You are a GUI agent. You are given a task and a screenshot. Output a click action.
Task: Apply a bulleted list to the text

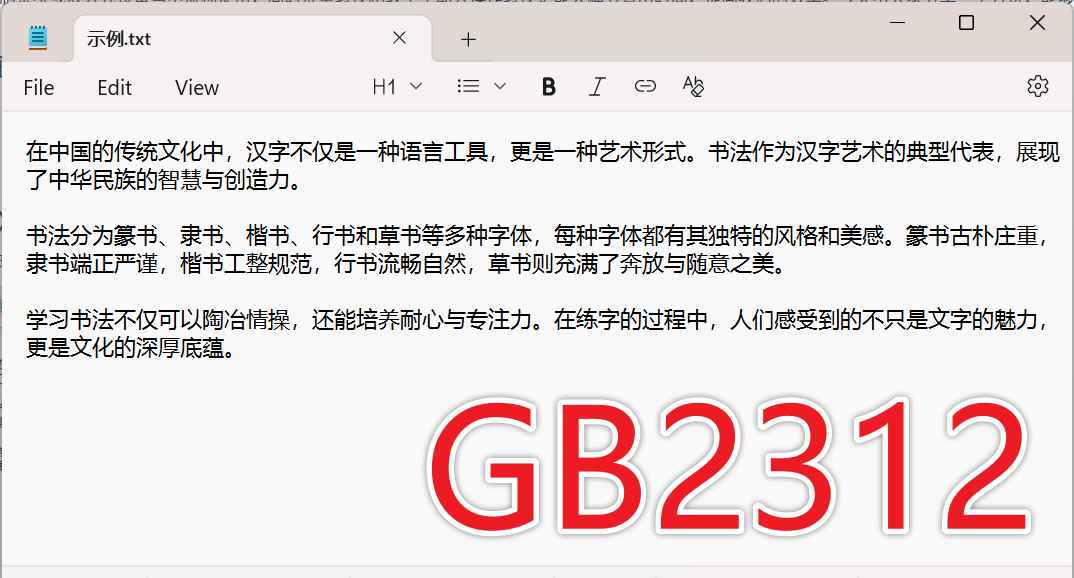468,87
